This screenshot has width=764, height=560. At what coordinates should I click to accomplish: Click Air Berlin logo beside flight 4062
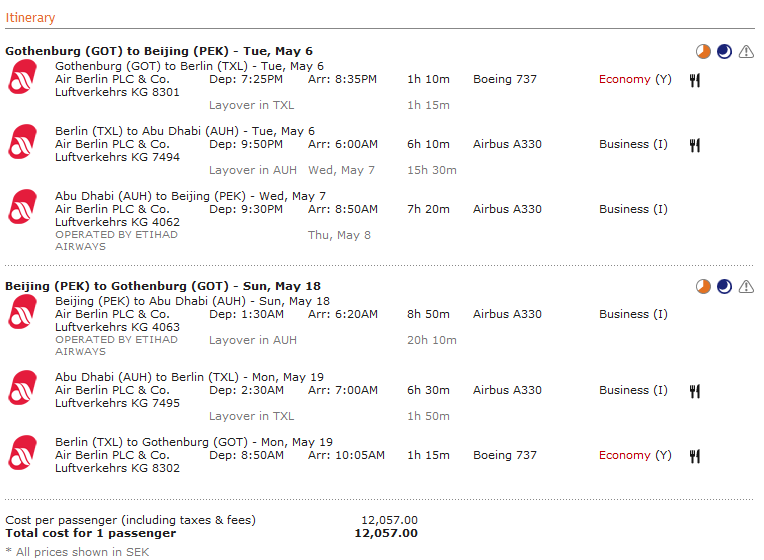coord(22,207)
